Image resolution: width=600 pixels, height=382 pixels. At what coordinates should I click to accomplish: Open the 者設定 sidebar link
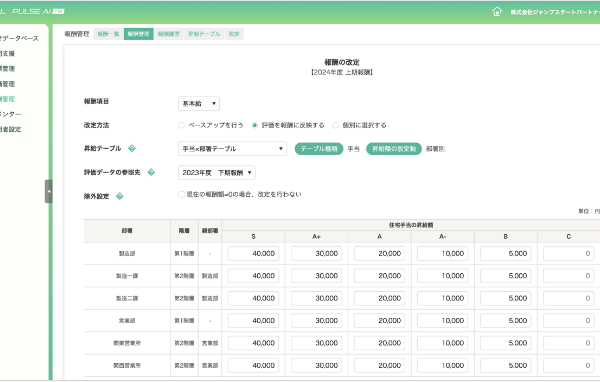10,129
